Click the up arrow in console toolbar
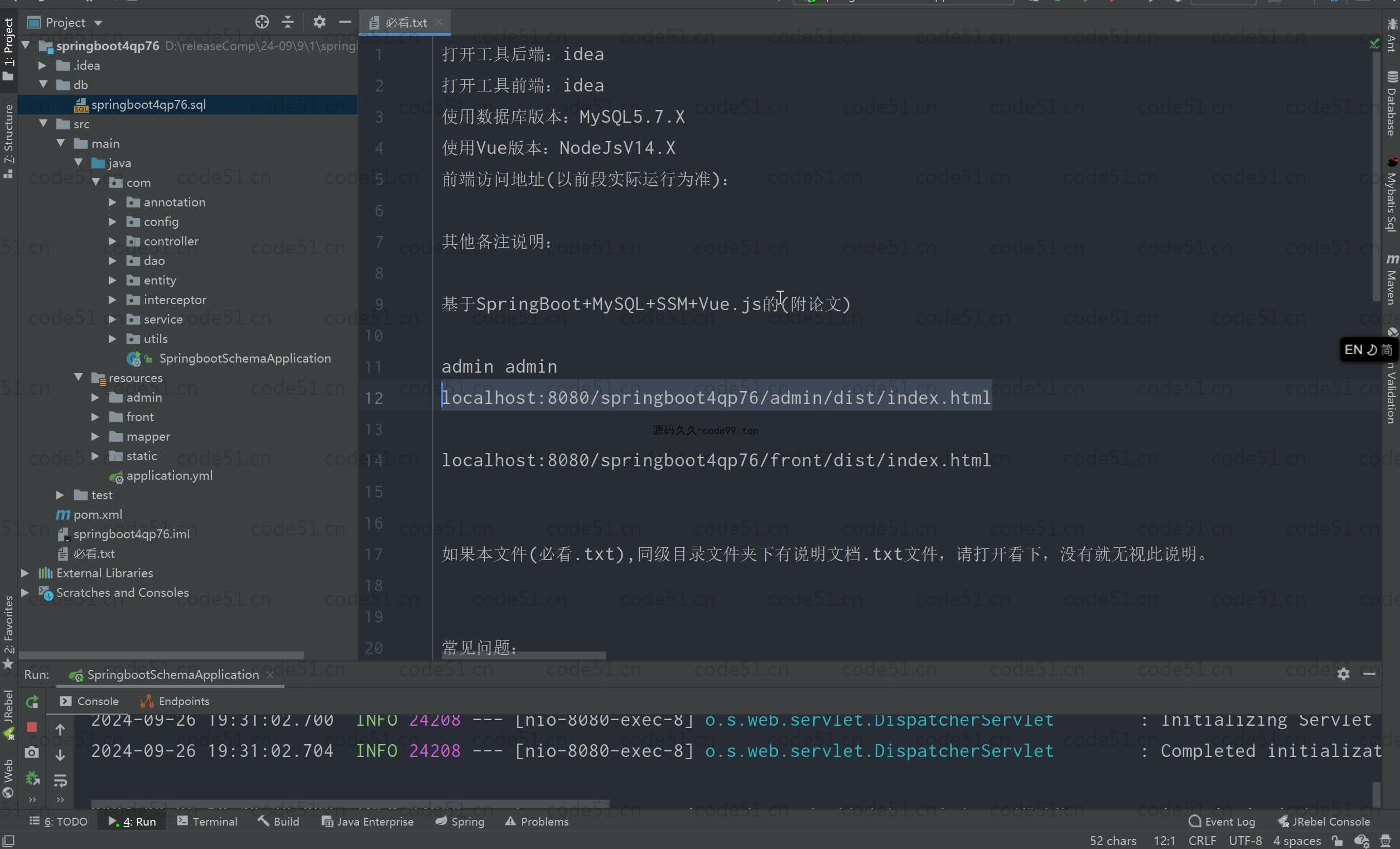This screenshot has height=849, width=1400. pos(60,730)
